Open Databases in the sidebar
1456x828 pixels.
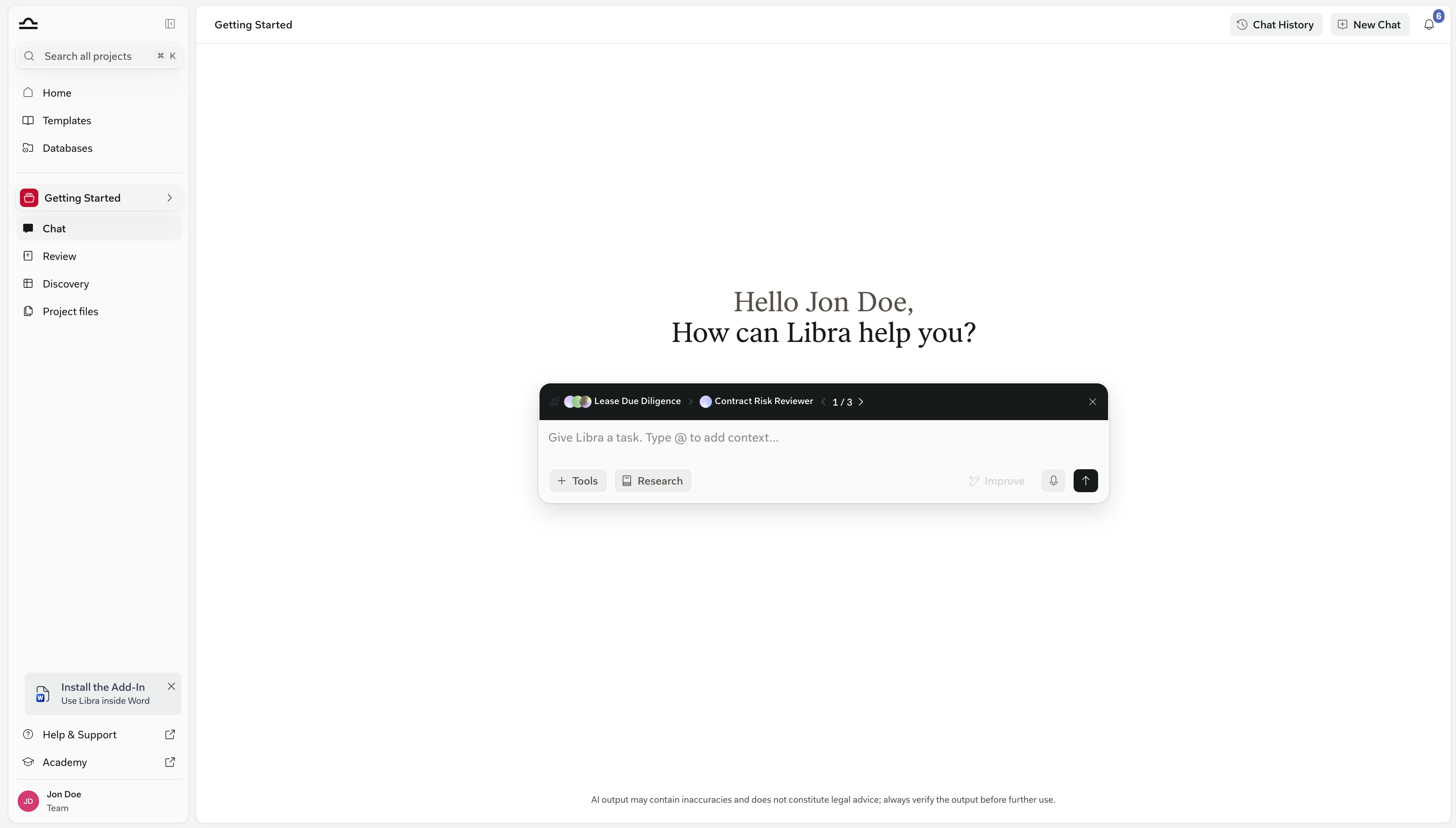point(99,148)
